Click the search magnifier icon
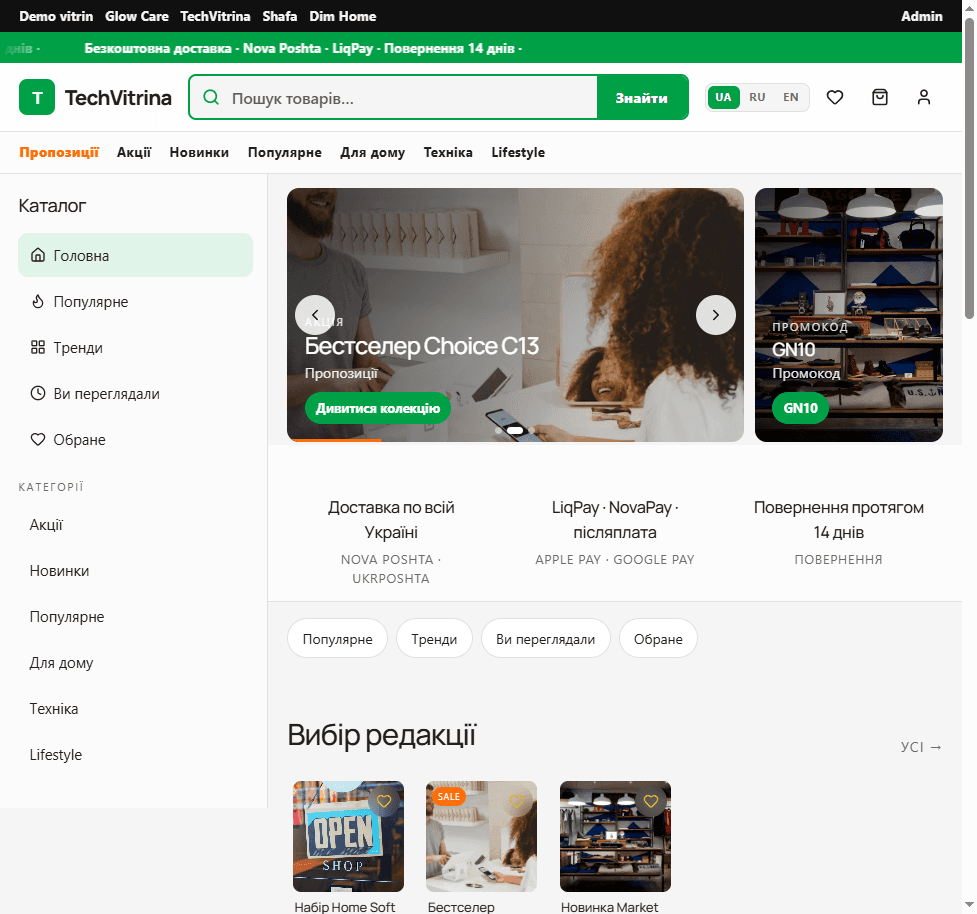The width and height of the screenshot is (977, 914). [211, 97]
